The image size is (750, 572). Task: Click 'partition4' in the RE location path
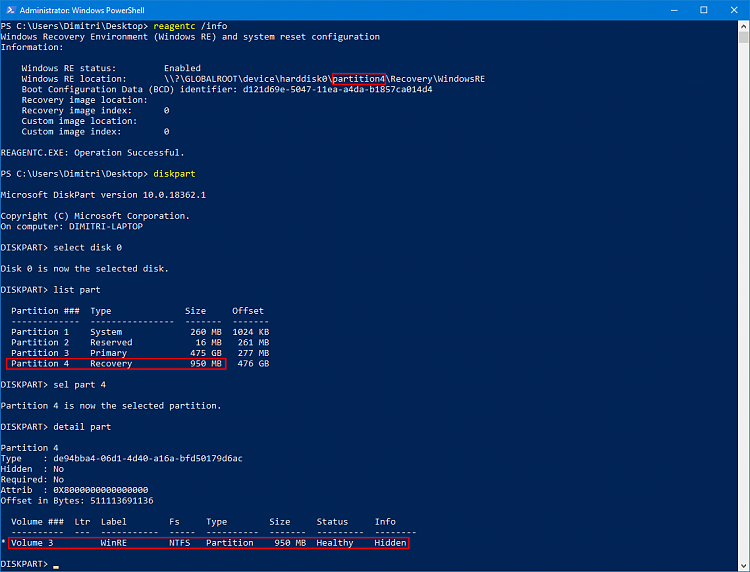click(359, 78)
